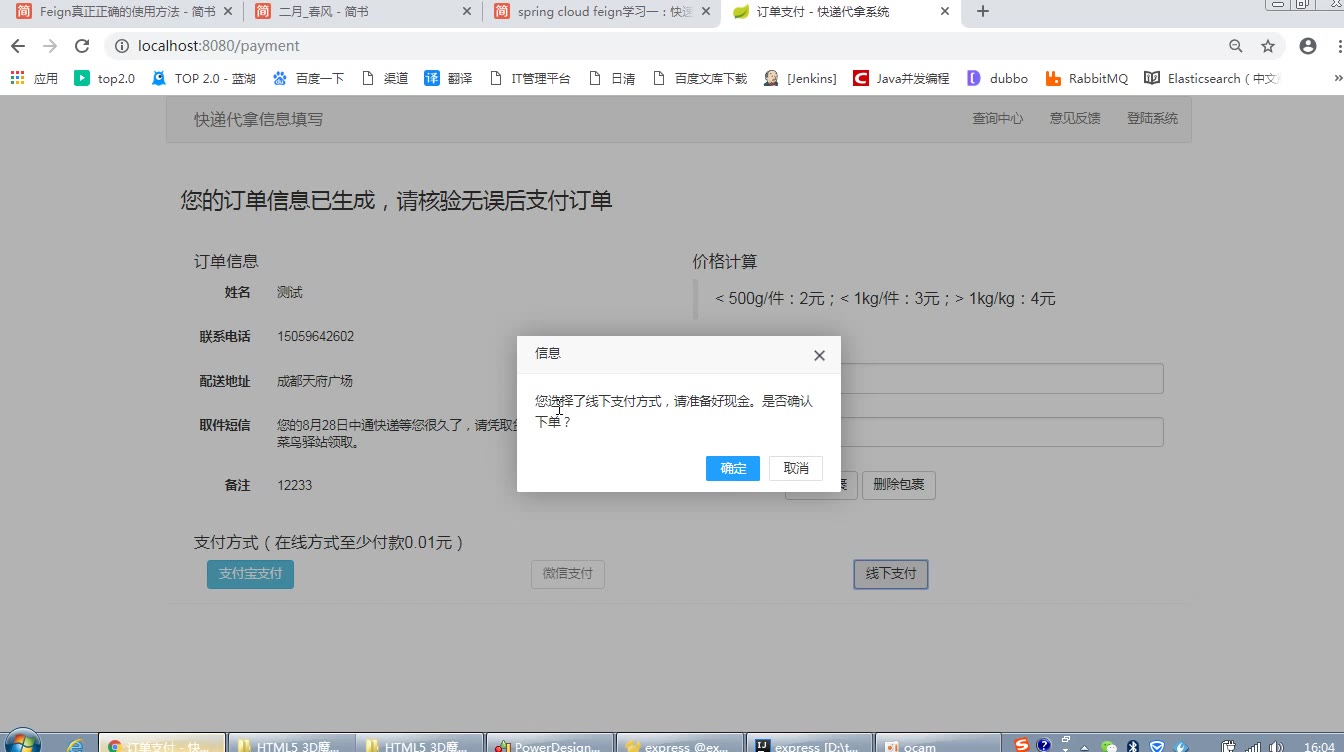Viewport: 1344px width, 752px height.
Task: Open the 百度一下 bookmark
Action: click(x=308, y=78)
